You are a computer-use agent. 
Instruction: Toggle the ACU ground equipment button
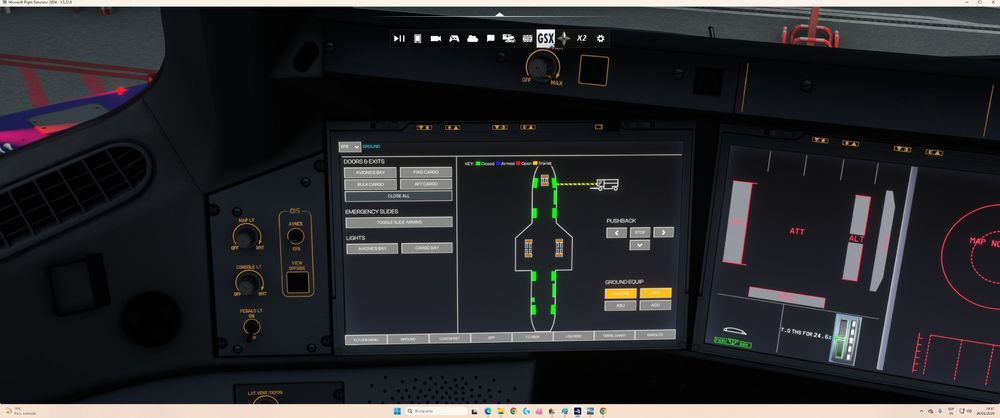pos(656,305)
